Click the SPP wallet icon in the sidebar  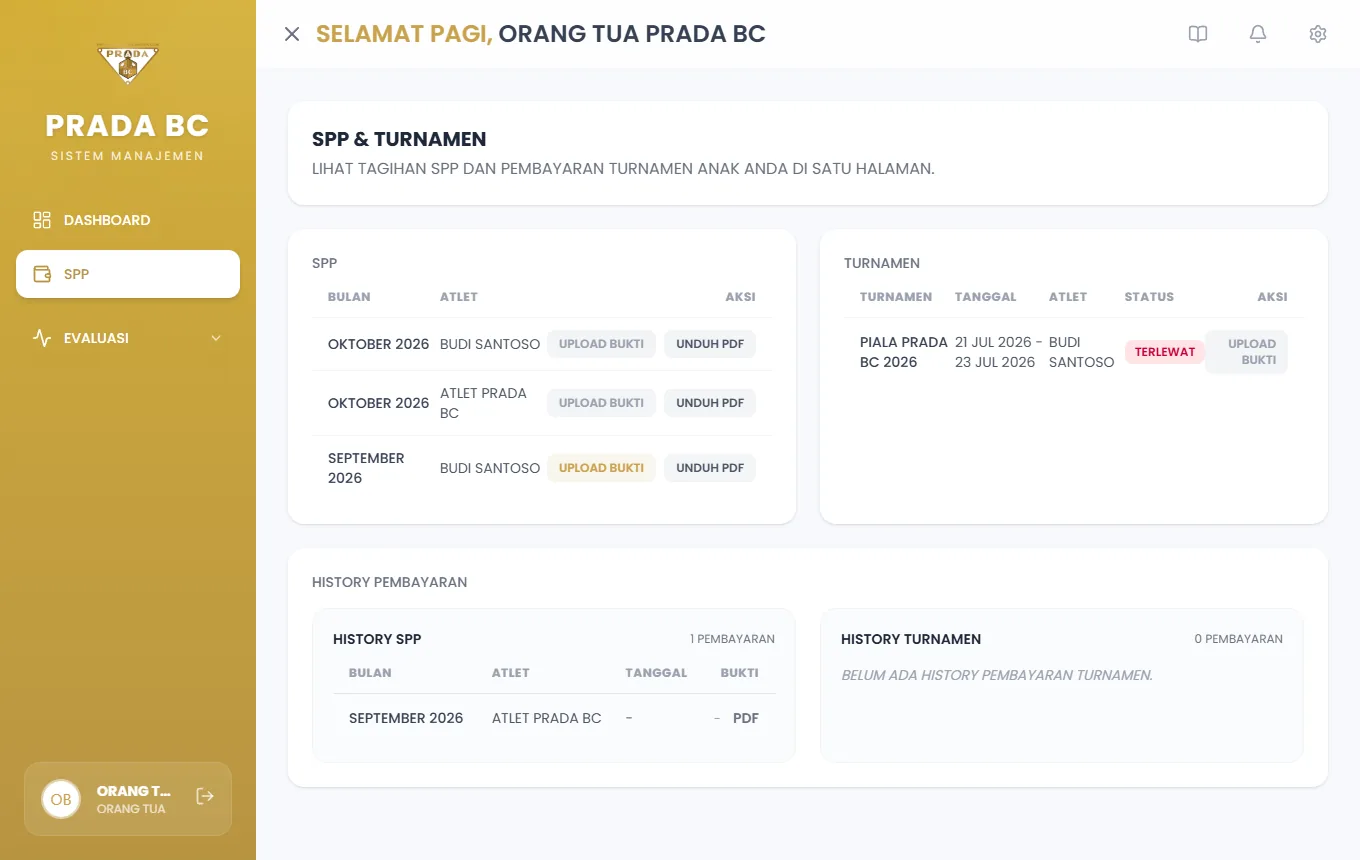(42, 274)
